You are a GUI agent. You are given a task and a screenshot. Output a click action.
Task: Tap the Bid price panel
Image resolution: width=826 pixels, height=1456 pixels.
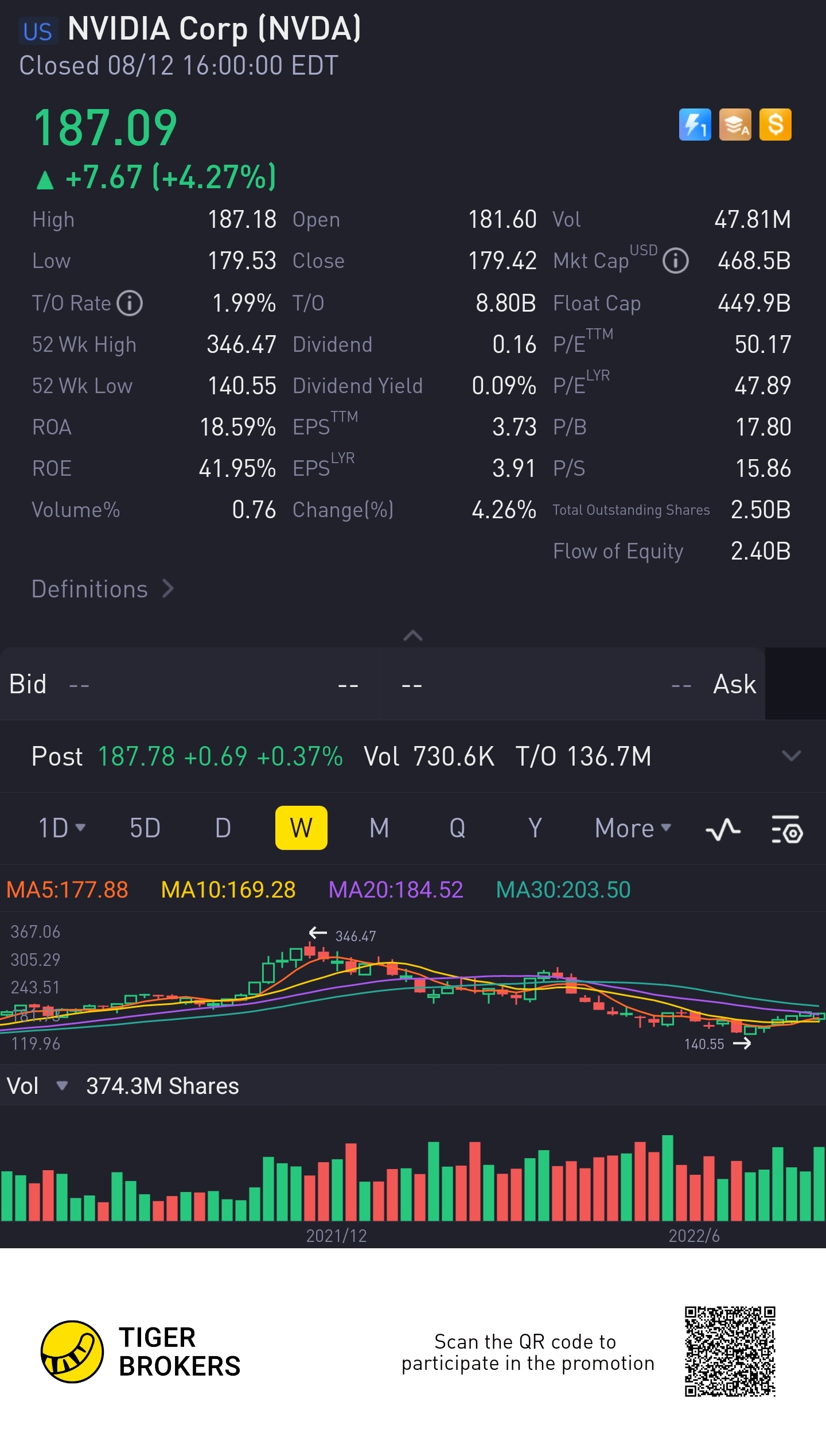pyautogui.click(x=189, y=684)
